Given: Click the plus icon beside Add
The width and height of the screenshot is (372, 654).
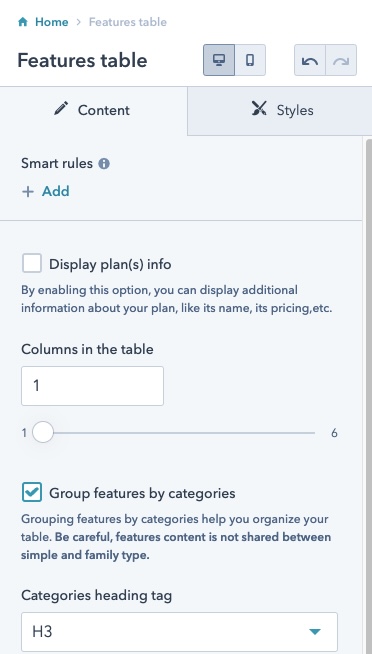Looking at the screenshot, I should 28,191.
